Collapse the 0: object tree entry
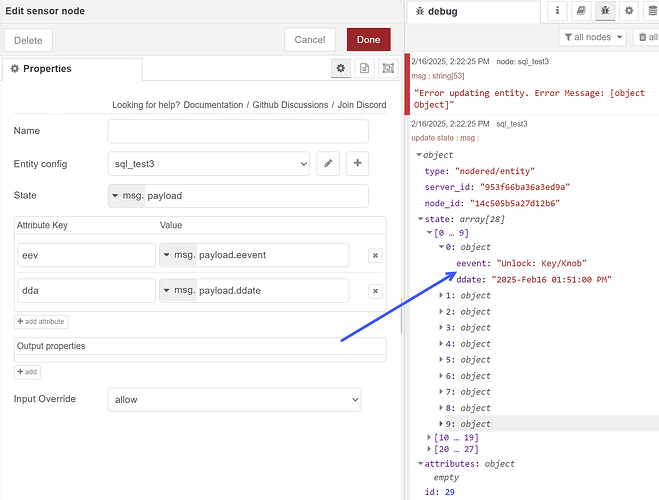 pyautogui.click(x=442, y=247)
